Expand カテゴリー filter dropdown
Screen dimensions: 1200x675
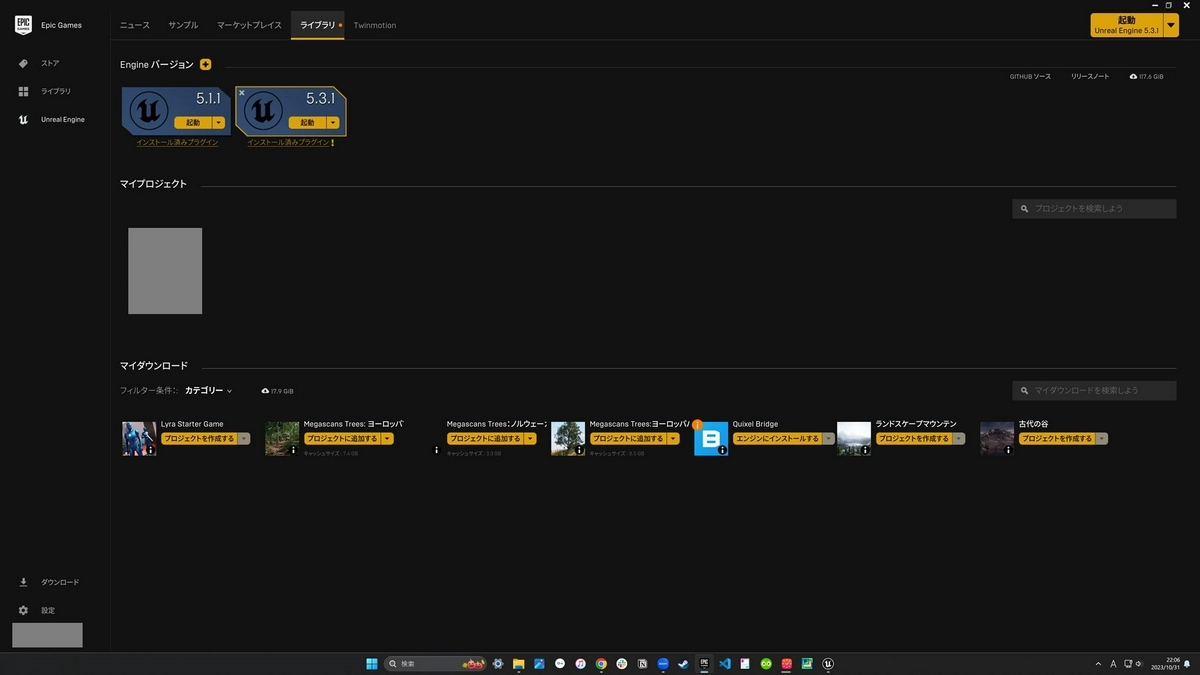click(208, 390)
